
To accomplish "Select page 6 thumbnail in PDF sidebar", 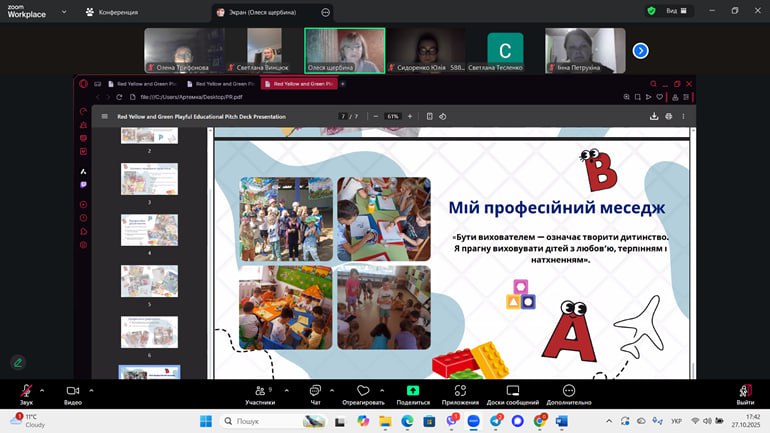I will 149,332.
